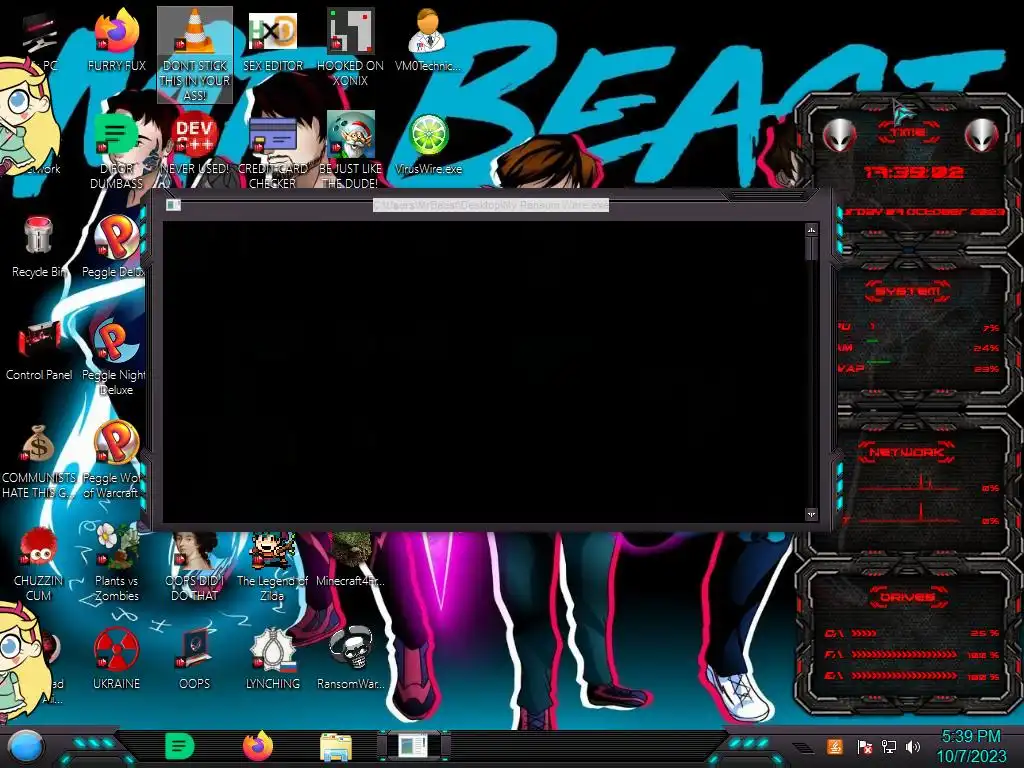
Task: Launch Firefox from the taskbar
Action: 258,746
